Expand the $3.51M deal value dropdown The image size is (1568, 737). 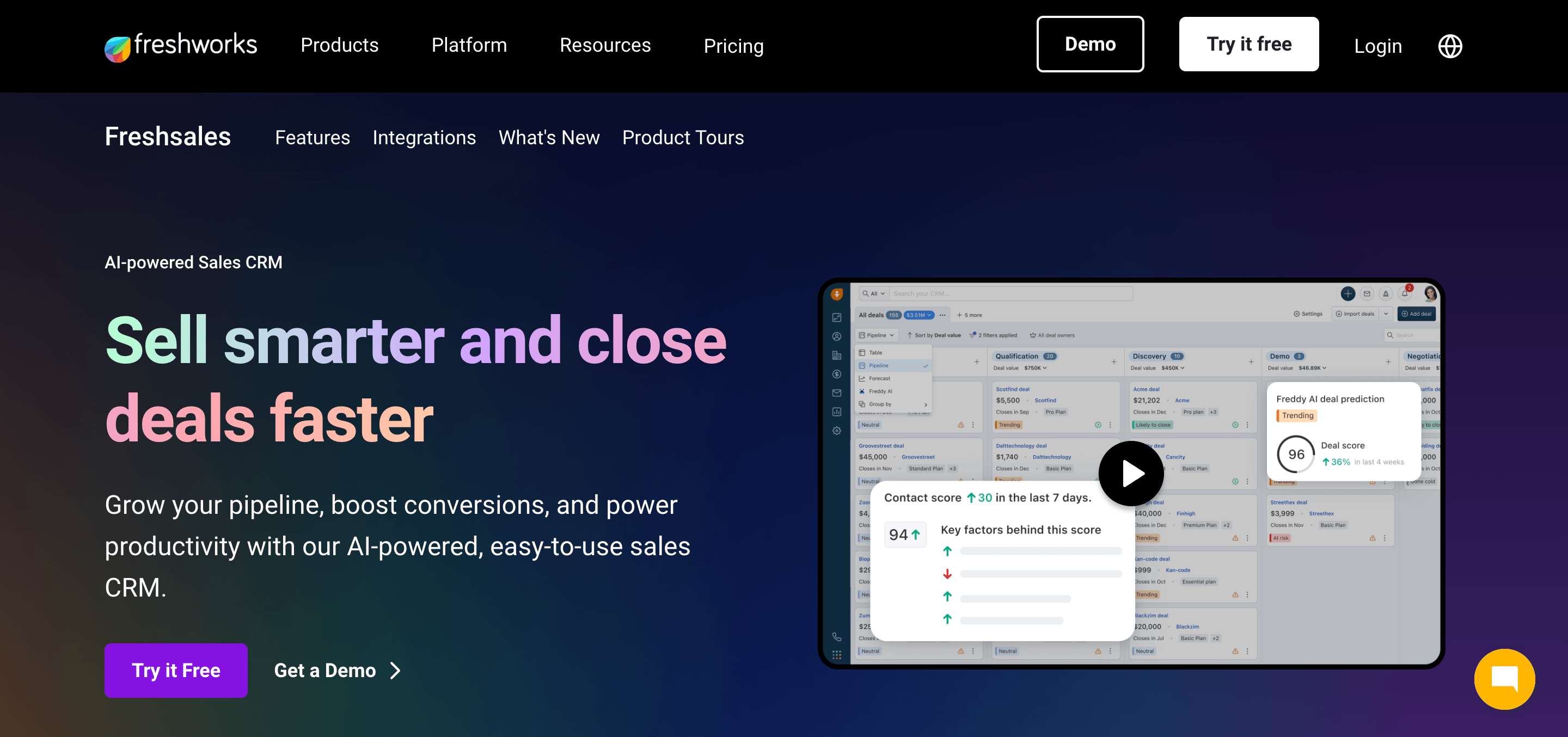click(917, 315)
